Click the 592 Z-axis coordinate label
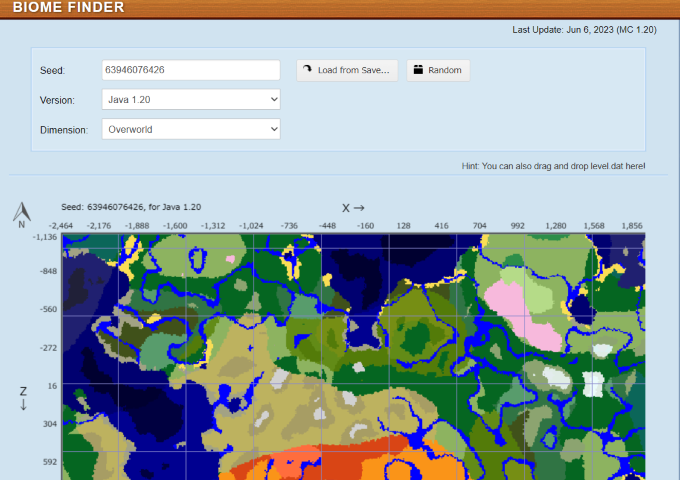Screen dimensions: 680x480 pos(50,462)
